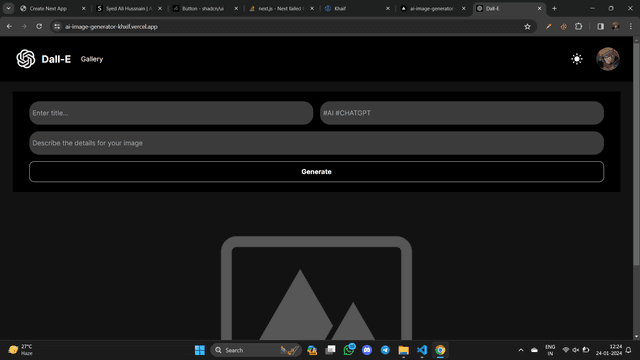Image resolution: width=640 pixels, height=360 pixels.
Task: Click the Generate button
Action: click(316, 172)
